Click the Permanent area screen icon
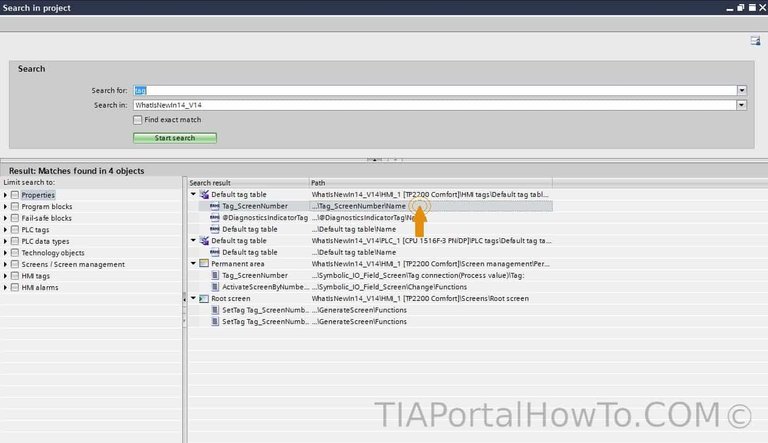The image size is (768, 443). pyautogui.click(x=204, y=264)
